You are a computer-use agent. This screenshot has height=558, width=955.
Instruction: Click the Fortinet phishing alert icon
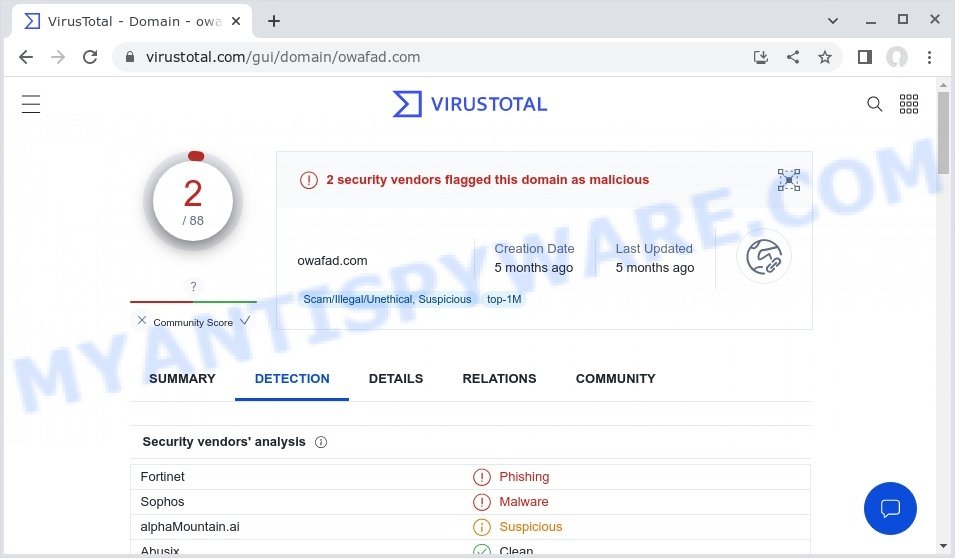pyautogui.click(x=482, y=477)
